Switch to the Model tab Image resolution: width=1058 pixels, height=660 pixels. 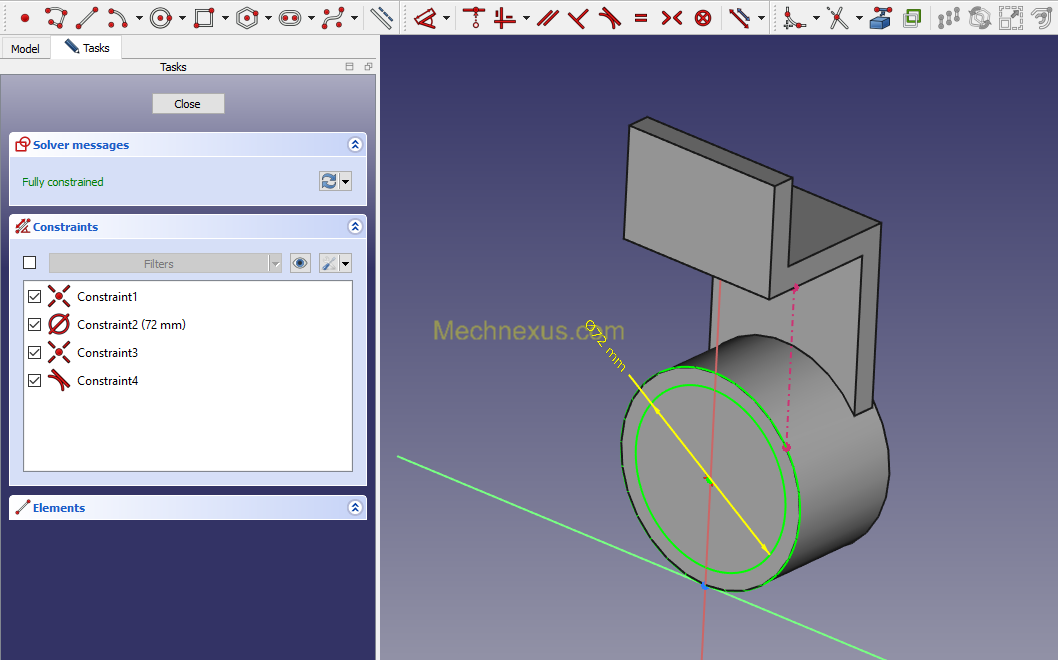click(x=25, y=48)
